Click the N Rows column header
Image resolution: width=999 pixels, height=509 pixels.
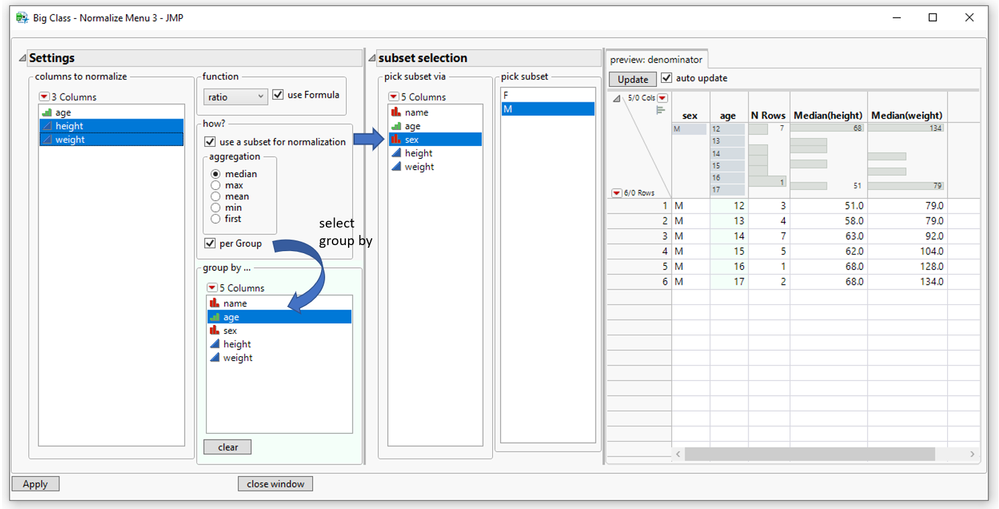(769, 115)
